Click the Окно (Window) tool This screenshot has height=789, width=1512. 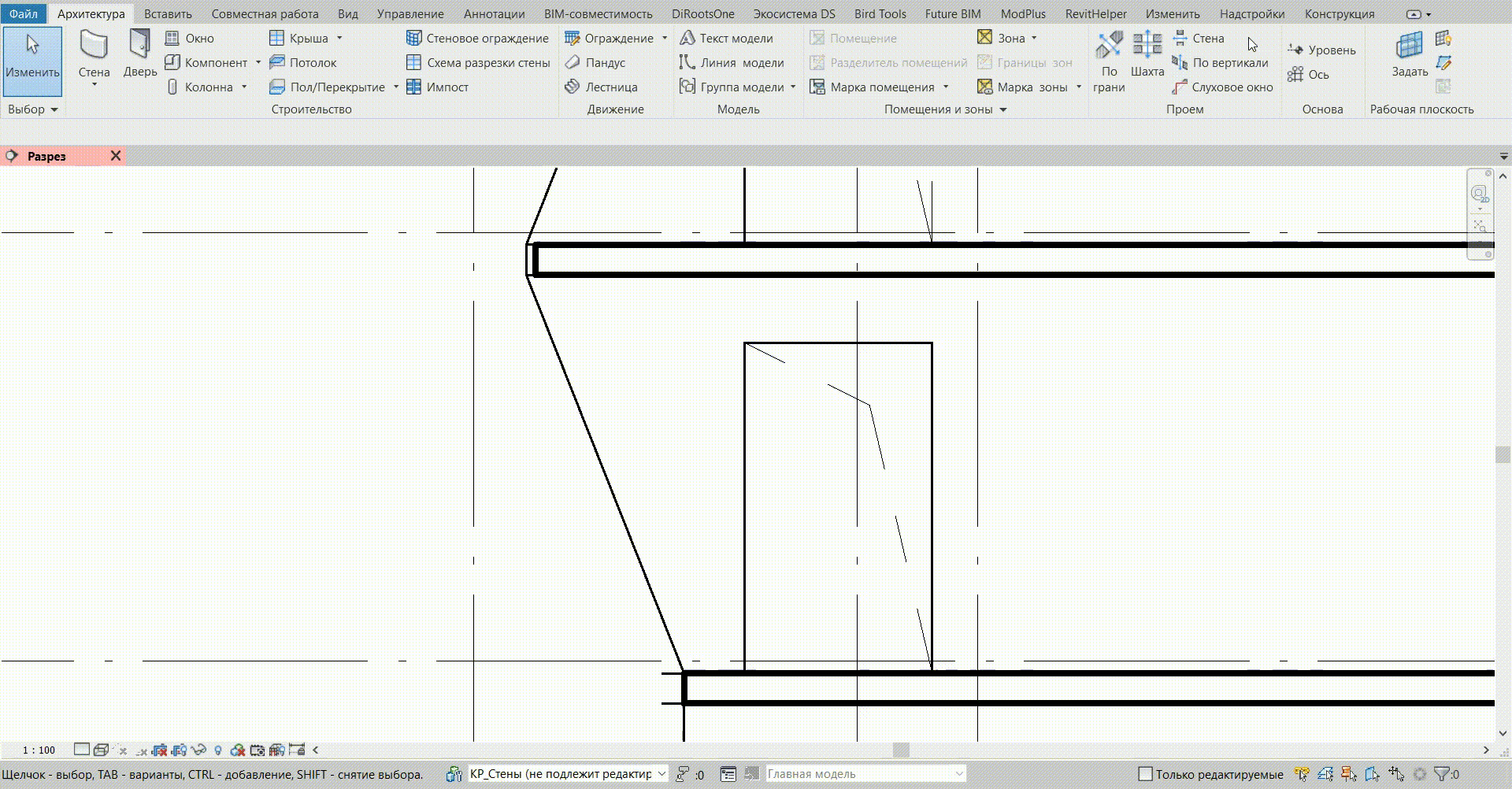190,38
